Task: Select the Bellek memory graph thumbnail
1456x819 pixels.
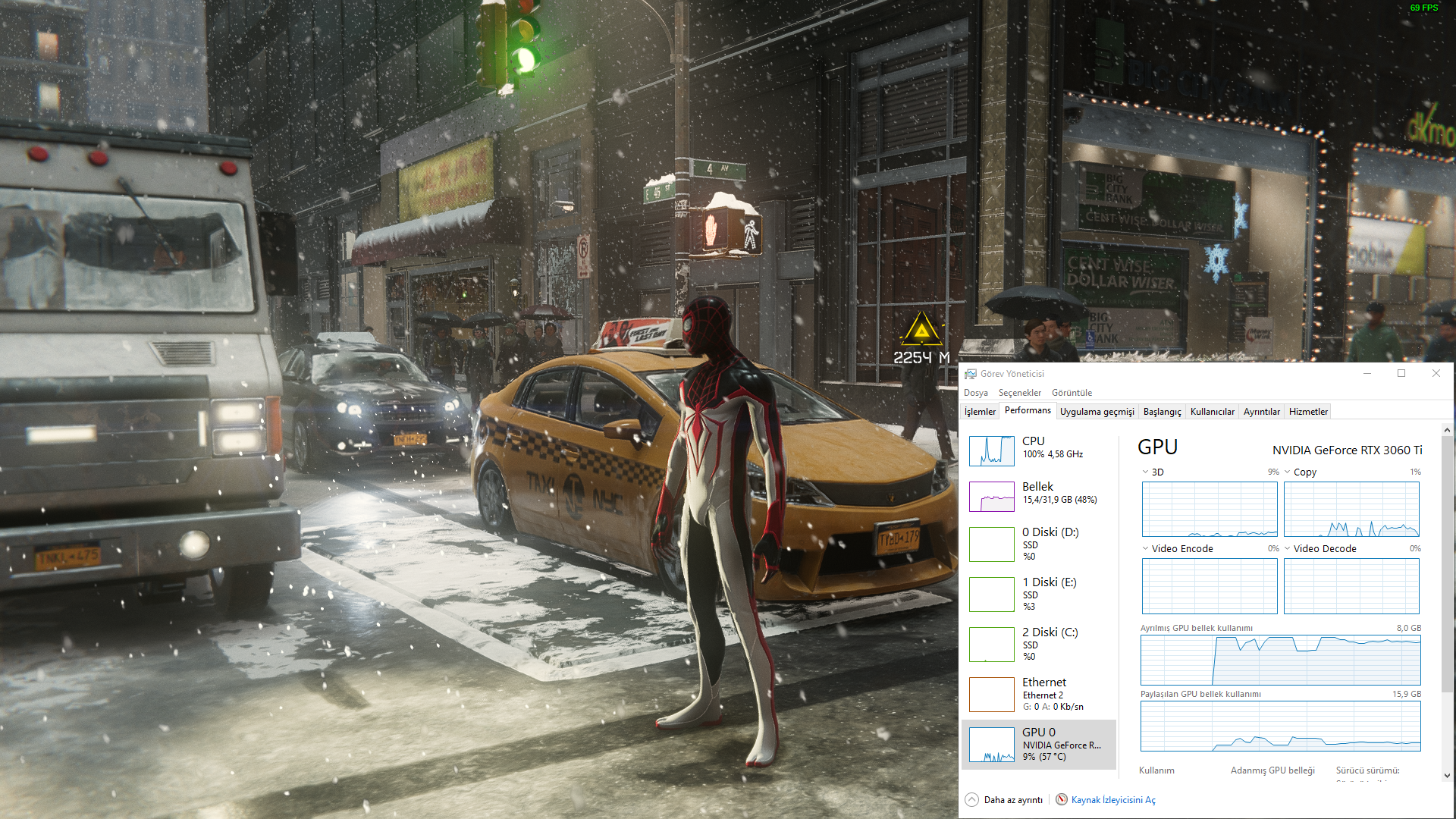Action: (x=991, y=497)
